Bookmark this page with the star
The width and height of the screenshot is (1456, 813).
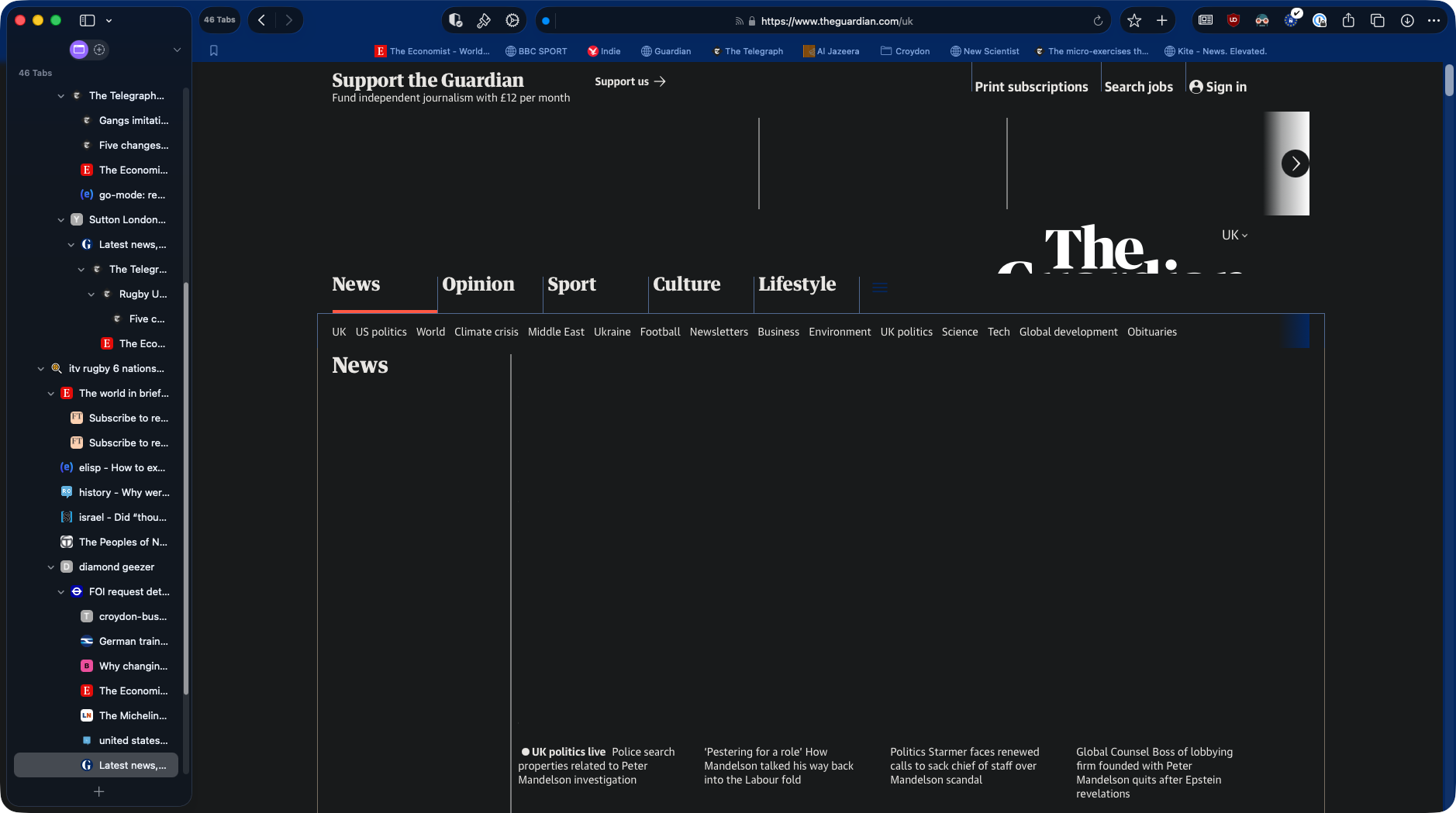1134,21
